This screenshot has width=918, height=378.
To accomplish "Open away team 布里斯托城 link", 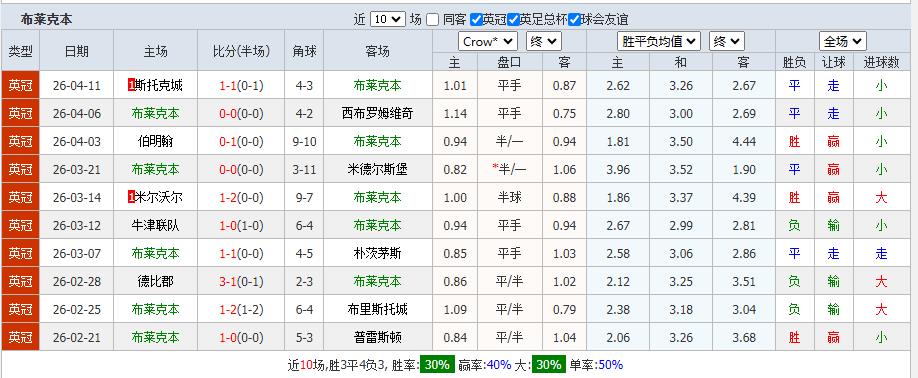I will 378,310.
